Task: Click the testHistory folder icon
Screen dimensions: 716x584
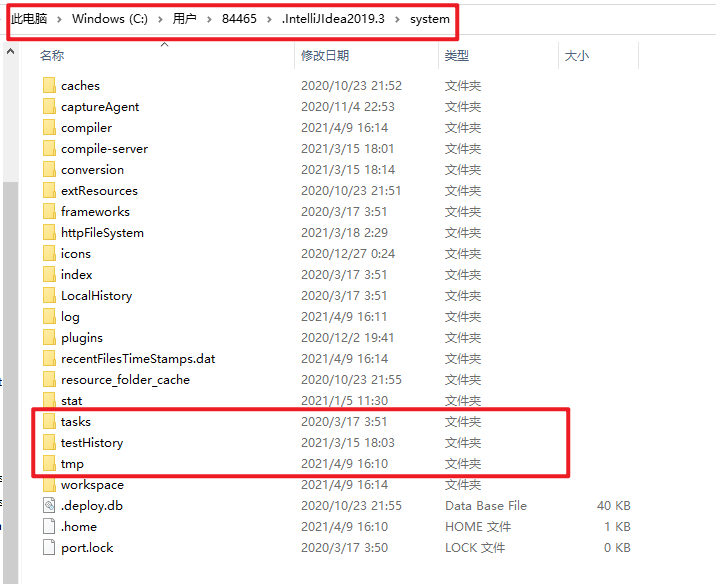Action: [x=49, y=442]
